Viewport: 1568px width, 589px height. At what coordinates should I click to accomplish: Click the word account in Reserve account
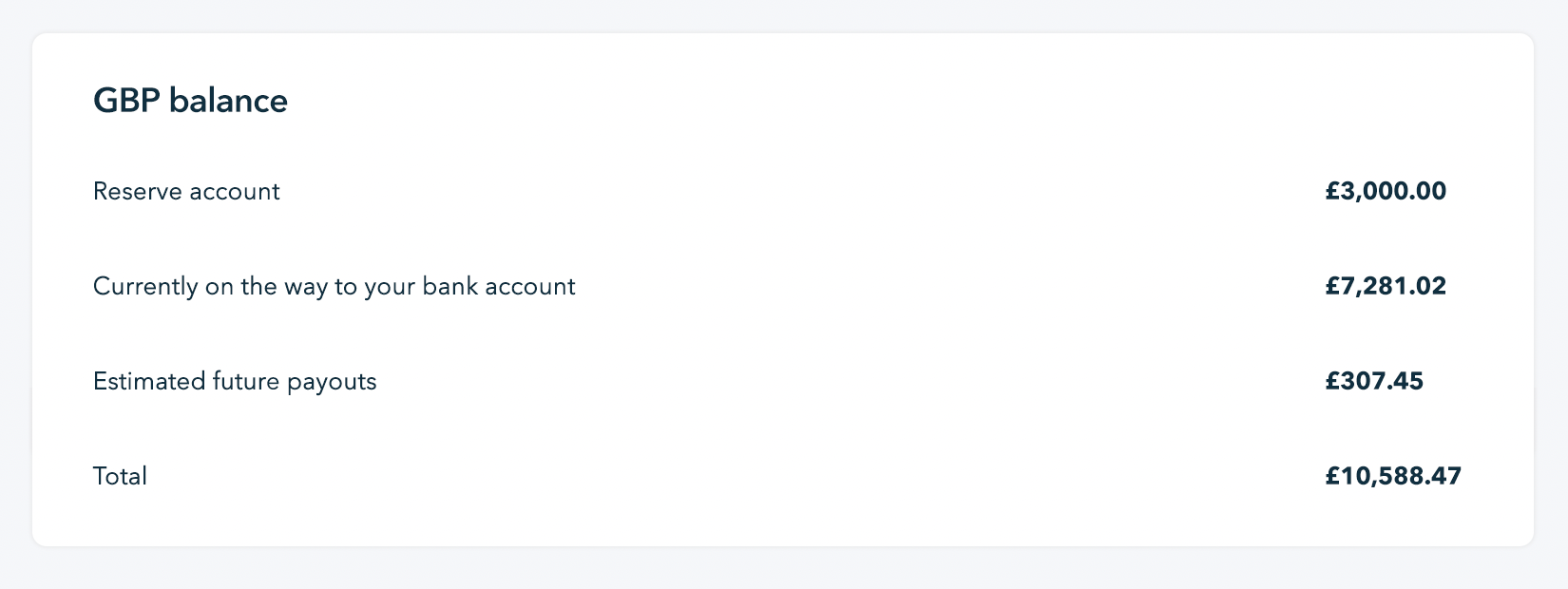235,193
